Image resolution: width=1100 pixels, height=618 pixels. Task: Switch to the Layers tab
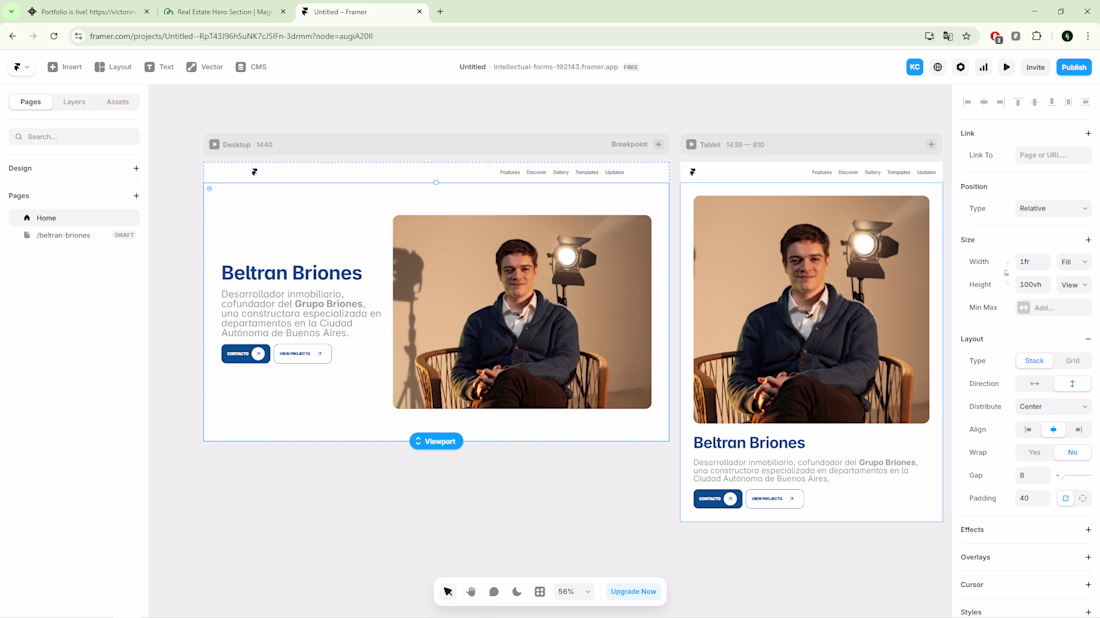tap(74, 102)
